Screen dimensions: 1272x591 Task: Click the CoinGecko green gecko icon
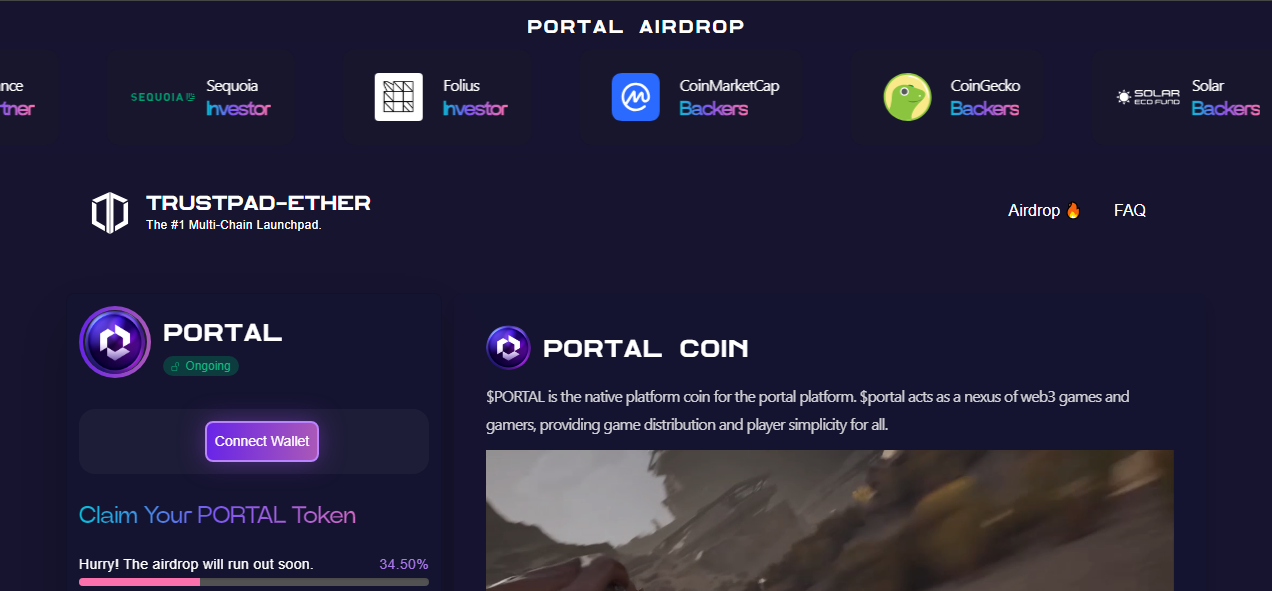(907, 97)
